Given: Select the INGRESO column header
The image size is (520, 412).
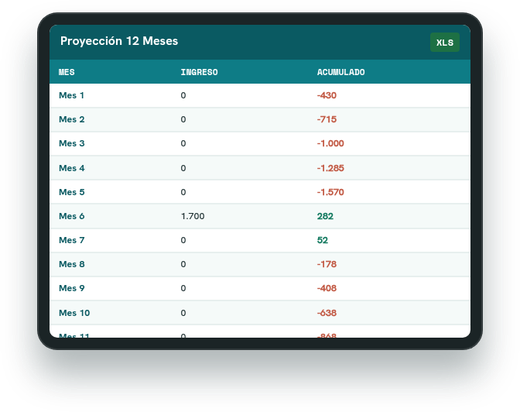Looking at the screenshot, I should coord(199,72).
